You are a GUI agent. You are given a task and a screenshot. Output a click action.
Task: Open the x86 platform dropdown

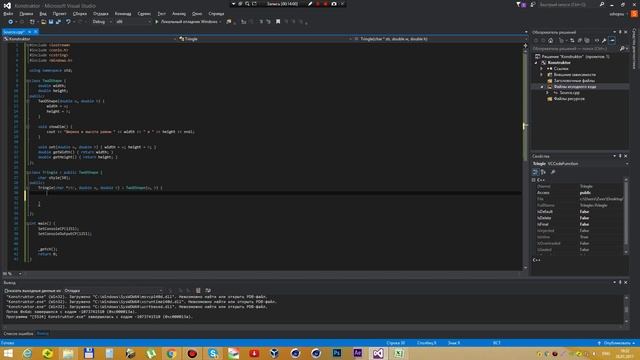(133, 22)
